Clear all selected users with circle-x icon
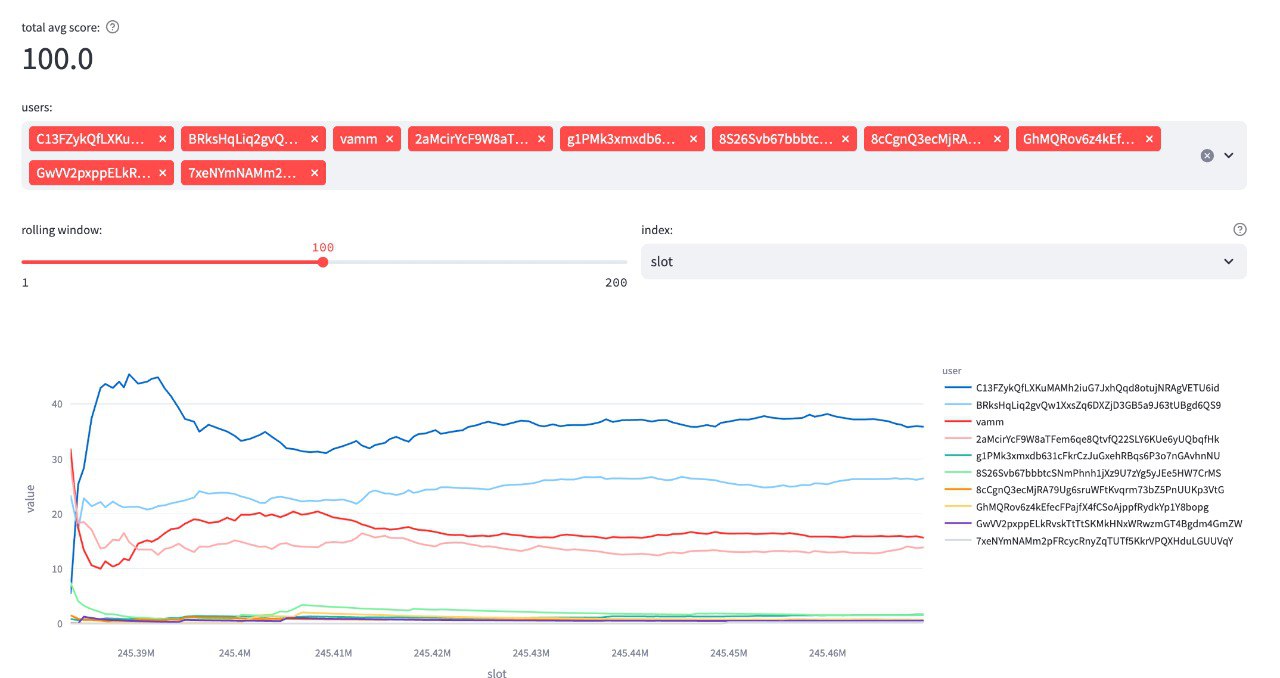The width and height of the screenshot is (1280, 678). [1207, 156]
